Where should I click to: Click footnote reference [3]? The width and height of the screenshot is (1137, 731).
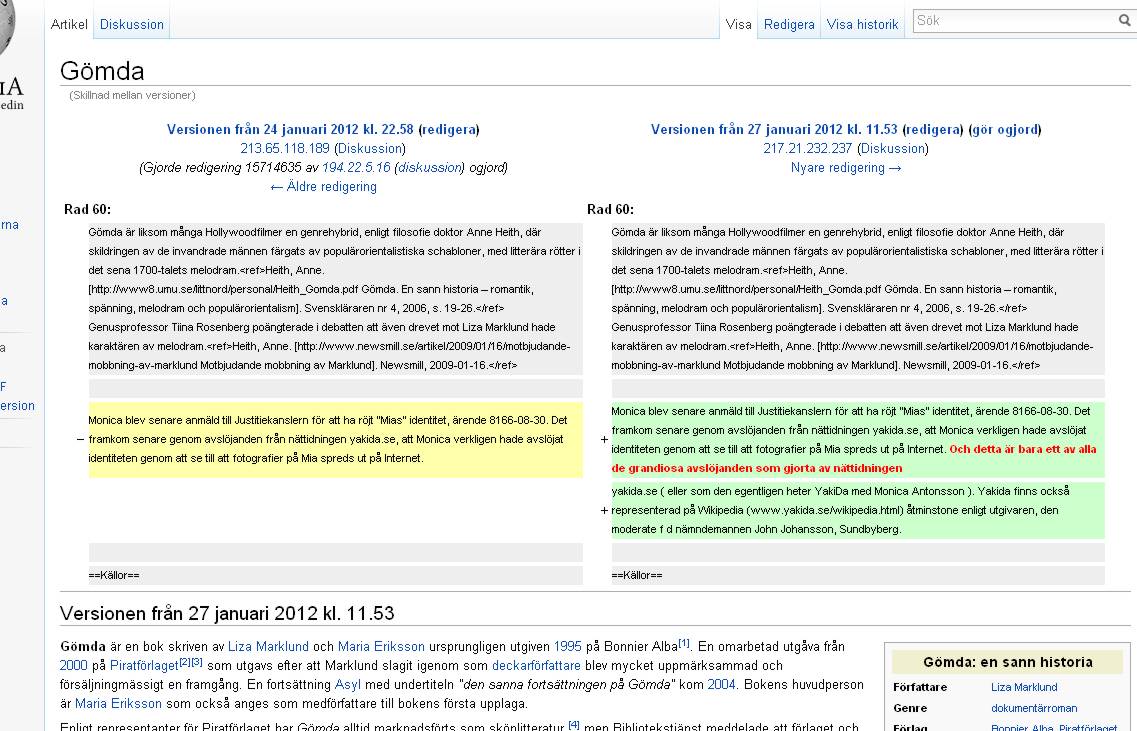click(197, 661)
